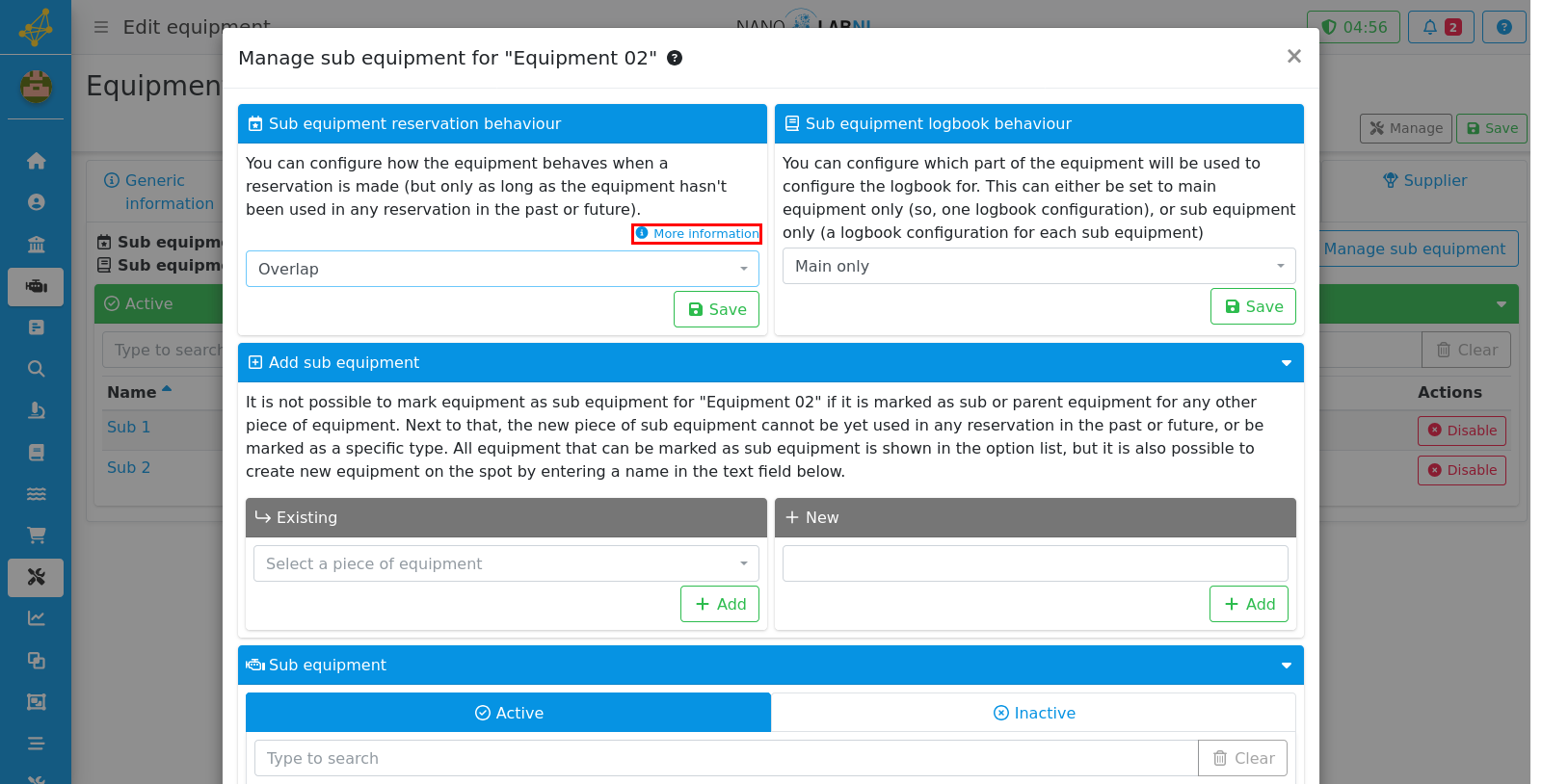Click Manage sub equipment button in background

[1414, 248]
